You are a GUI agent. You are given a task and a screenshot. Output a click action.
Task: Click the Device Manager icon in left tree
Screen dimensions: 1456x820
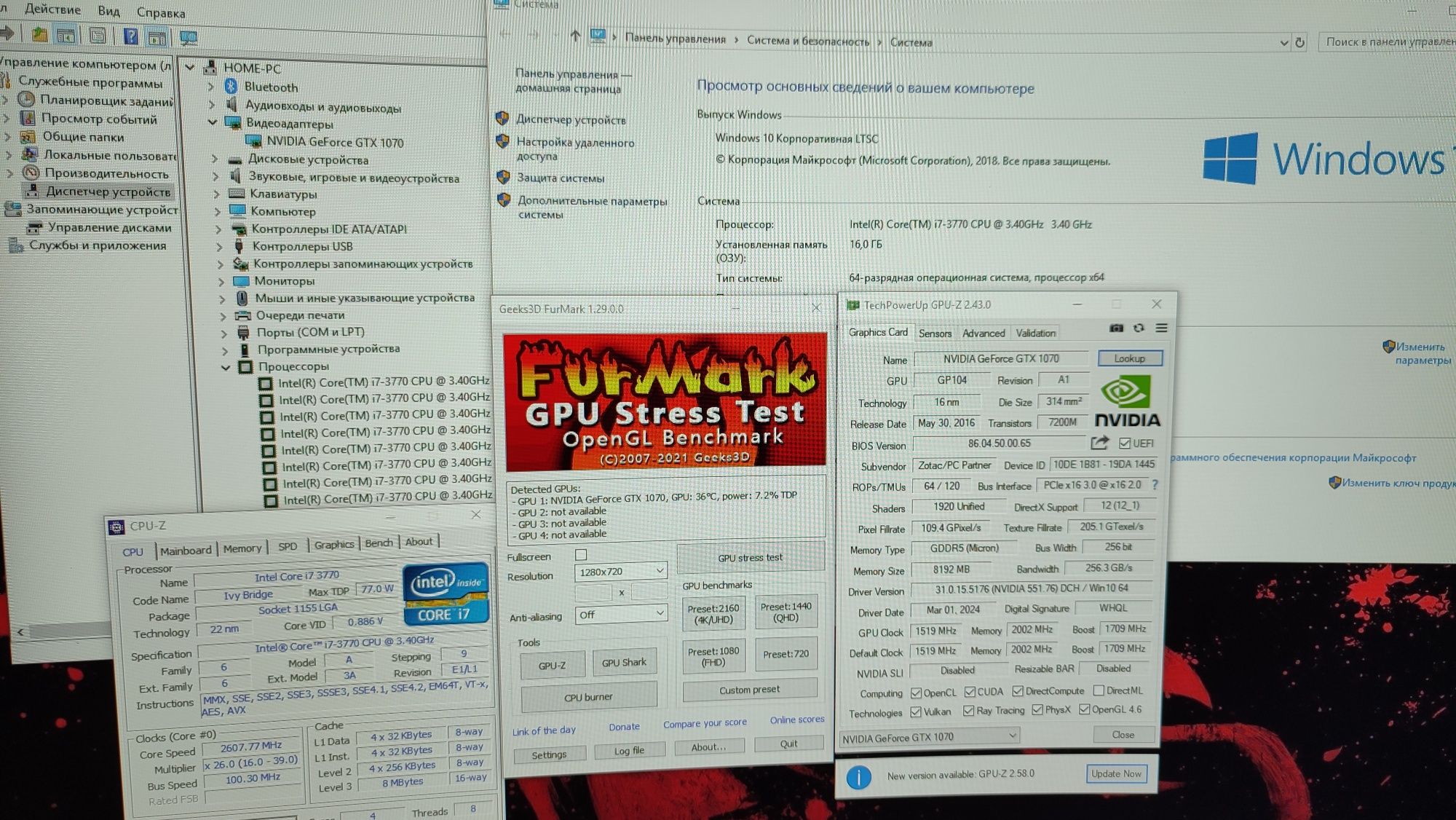(x=31, y=191)
